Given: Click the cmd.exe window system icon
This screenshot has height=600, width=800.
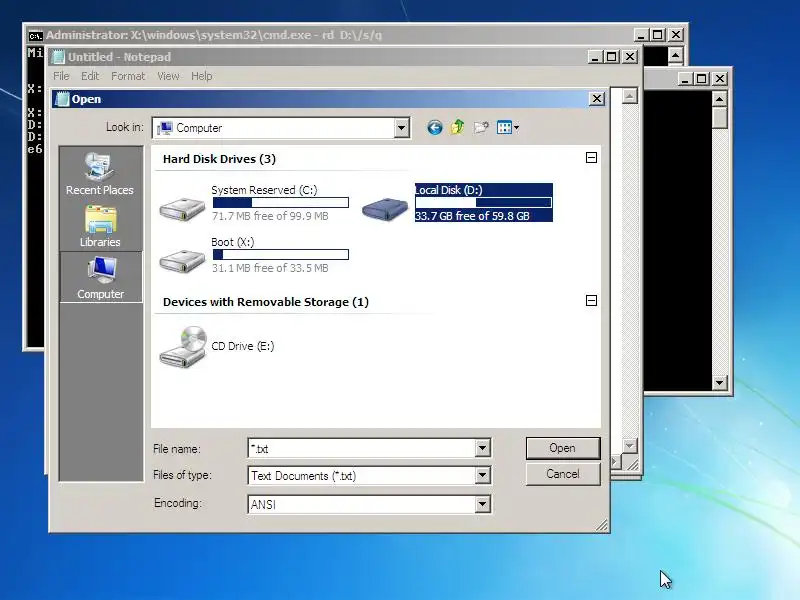Looking at the screenshot, I should pos(35,36).
